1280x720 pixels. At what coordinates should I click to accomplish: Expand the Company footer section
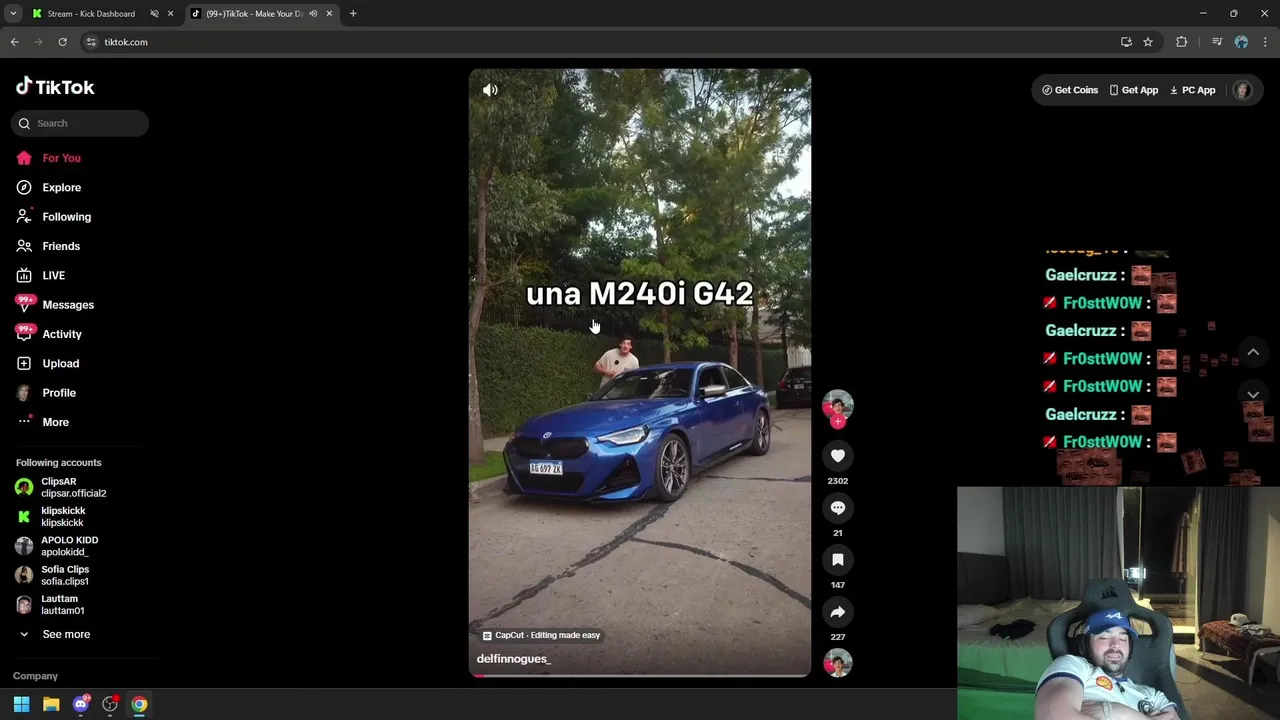[x=35, y=676]
